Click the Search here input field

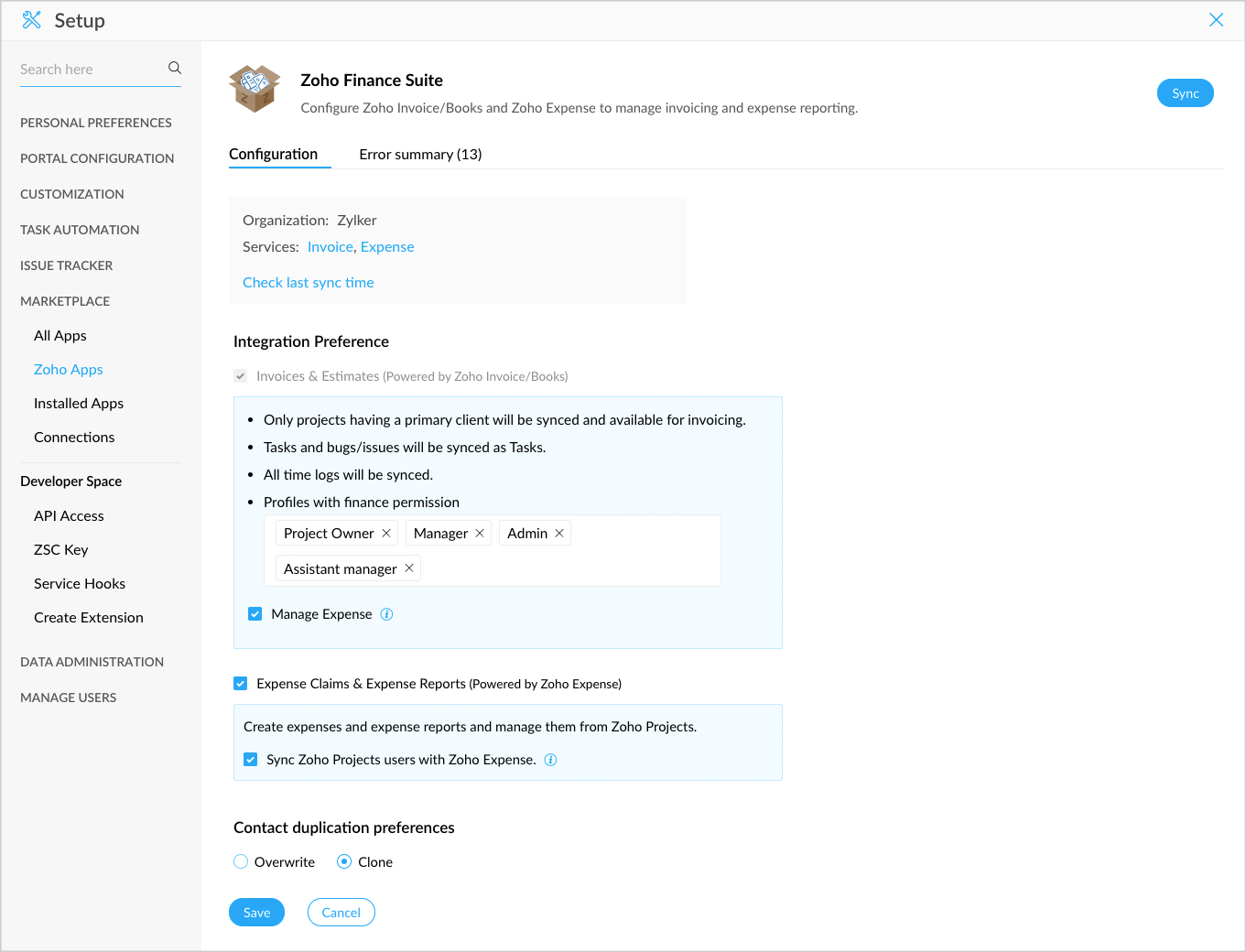point(90,70)
